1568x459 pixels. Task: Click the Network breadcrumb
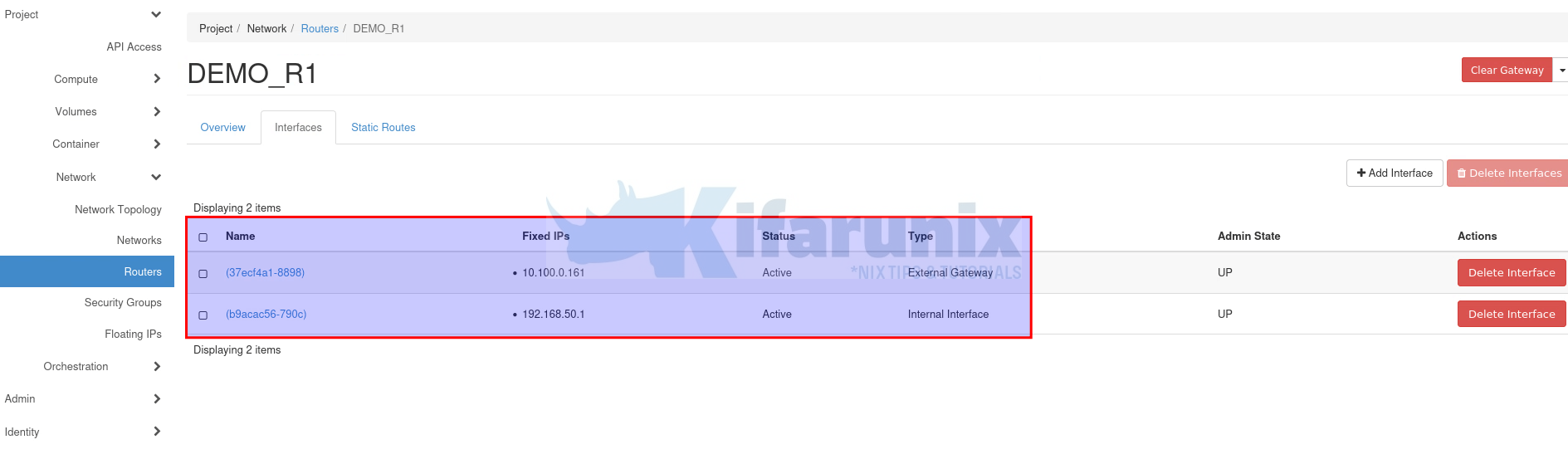[x=266, y=28]
